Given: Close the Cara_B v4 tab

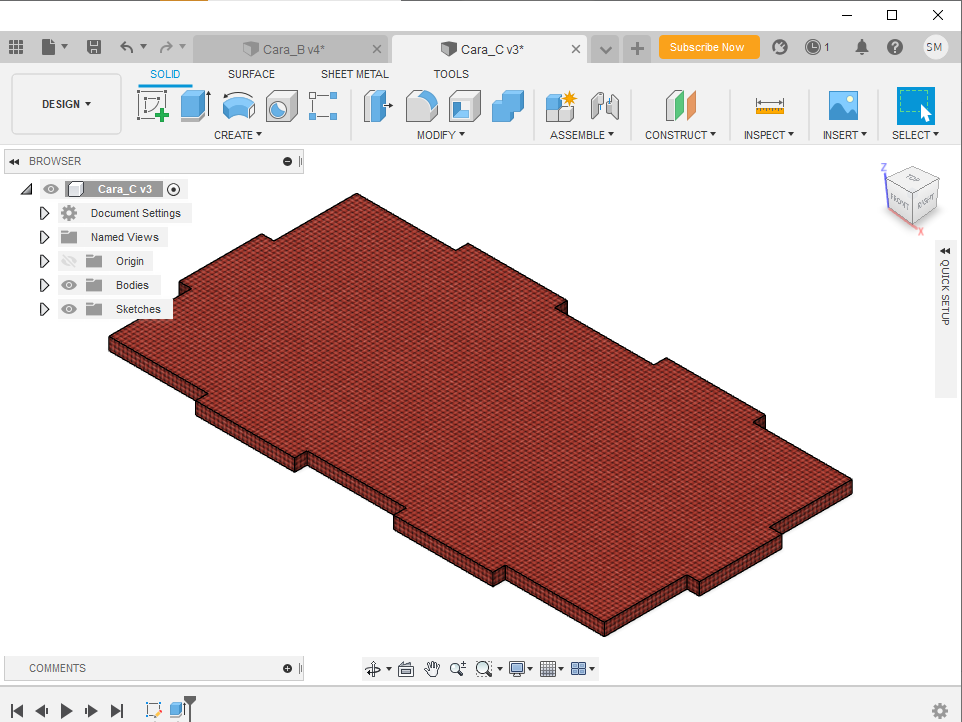Looking at the screenshot, I should coord(377,49).
